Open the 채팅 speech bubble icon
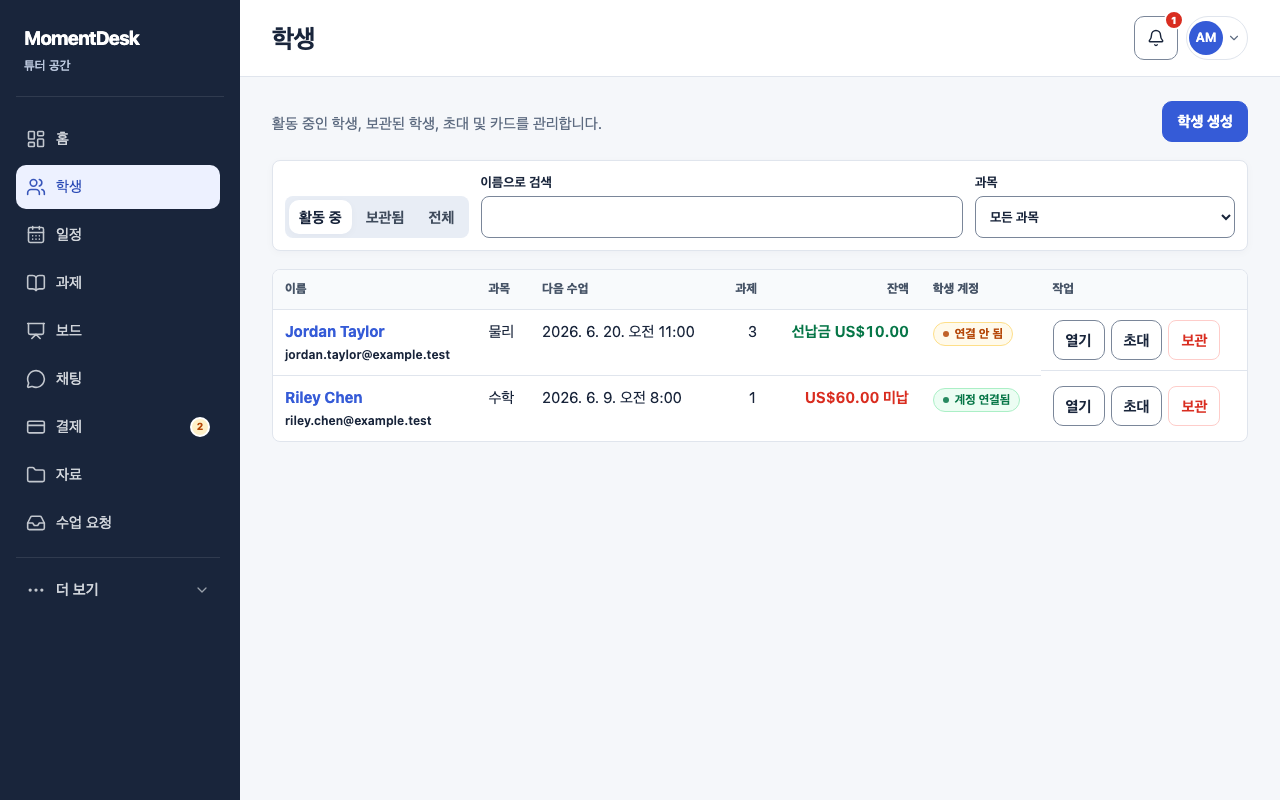The image size is (1280, 800). (x=36, y=379)
